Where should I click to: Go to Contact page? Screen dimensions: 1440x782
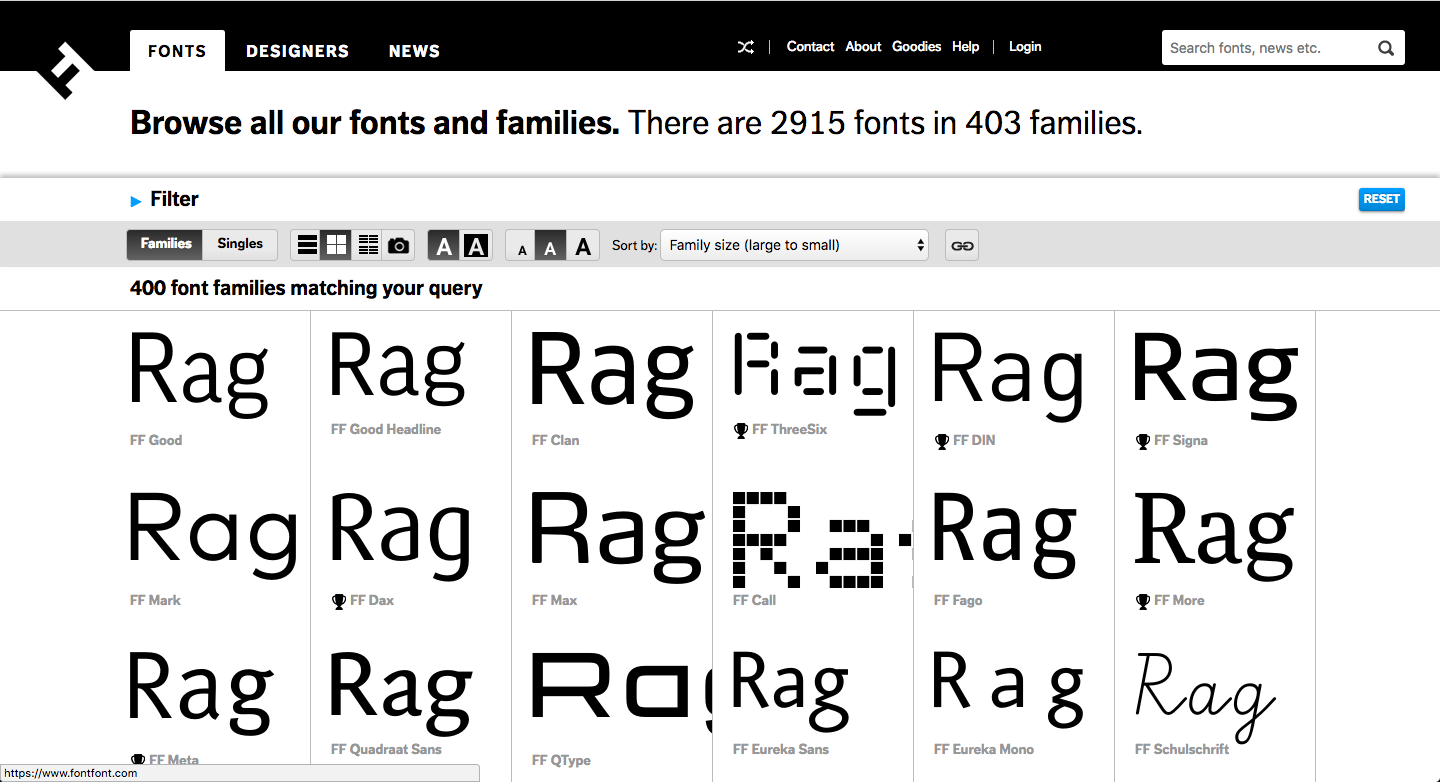pyautogui.click(x=810, y=47)
